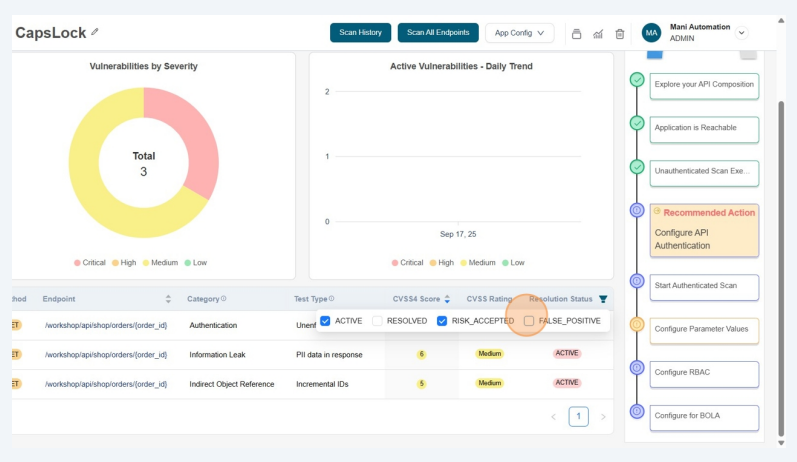Click the Scan All Endpoints button
Image resolution: width=797 pixels, height=462 pixels.
(438, 33)
